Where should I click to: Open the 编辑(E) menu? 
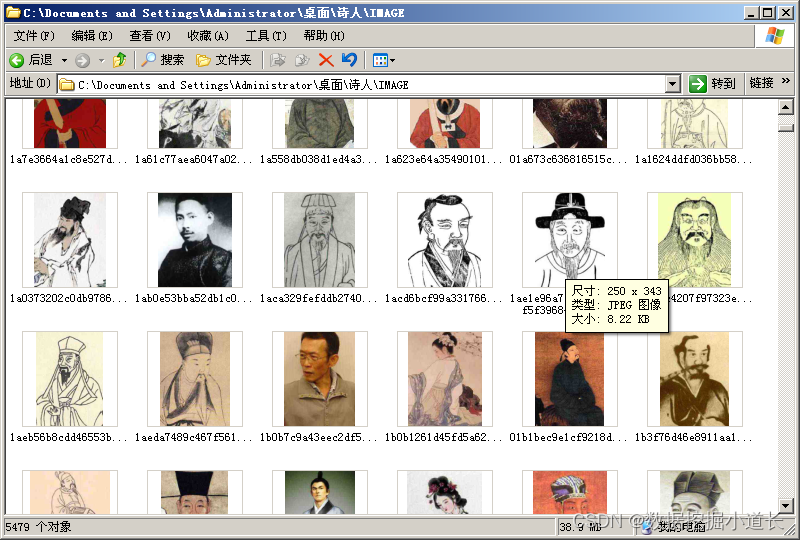[92, 36]
